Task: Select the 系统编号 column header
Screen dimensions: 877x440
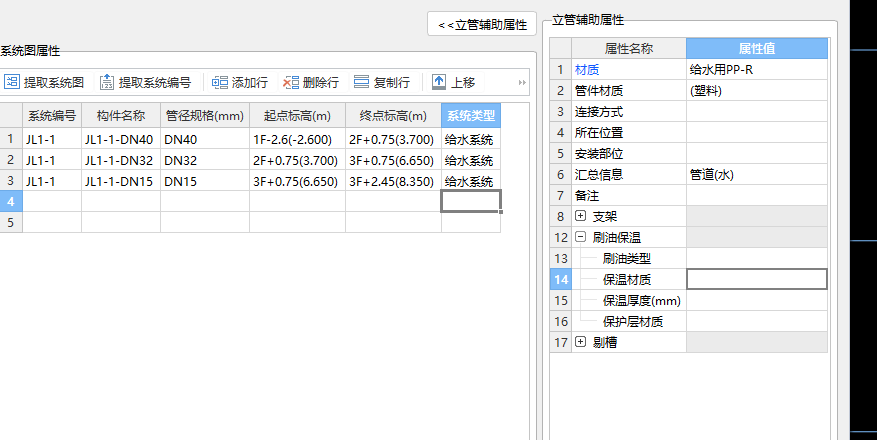Action: coord(52,116)
